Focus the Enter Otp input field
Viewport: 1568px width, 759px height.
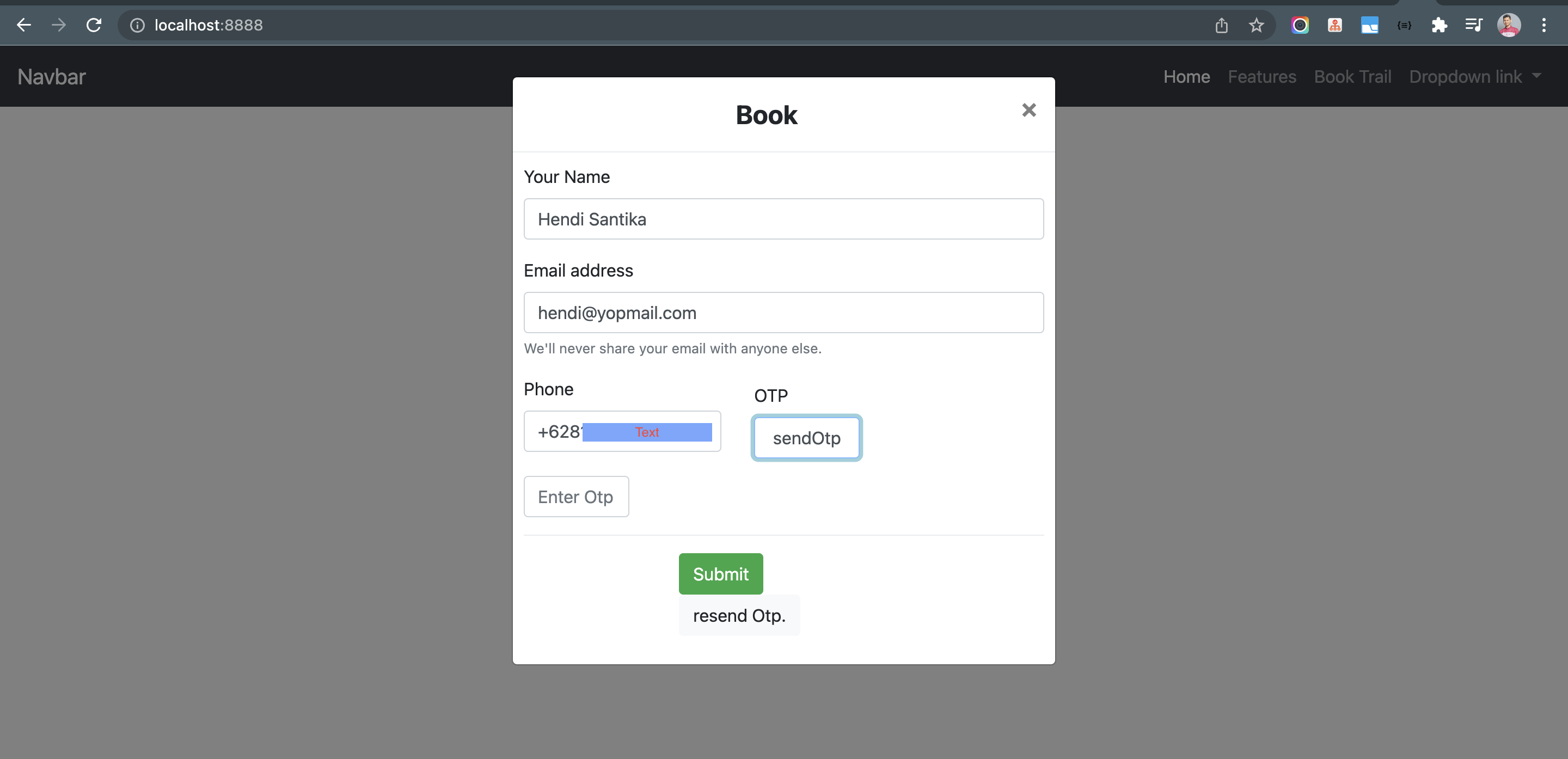[576, 497]
